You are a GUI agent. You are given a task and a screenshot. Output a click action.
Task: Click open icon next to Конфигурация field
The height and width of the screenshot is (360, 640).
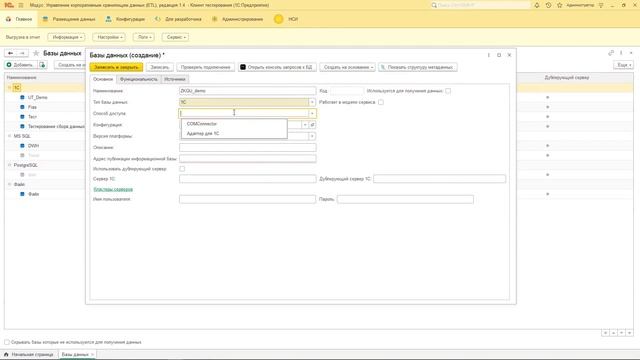pyautogui.click(x=312, y=124)
